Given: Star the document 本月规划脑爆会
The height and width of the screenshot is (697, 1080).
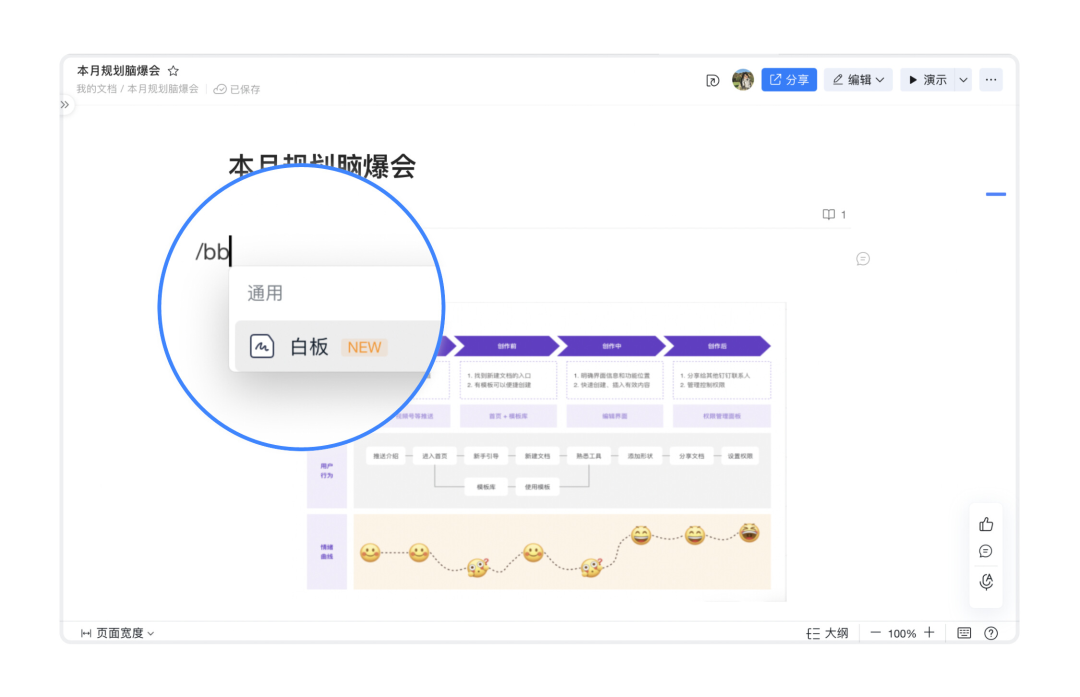Looking at the screenshot, I should pyautogui.click(x=174, y=71).
